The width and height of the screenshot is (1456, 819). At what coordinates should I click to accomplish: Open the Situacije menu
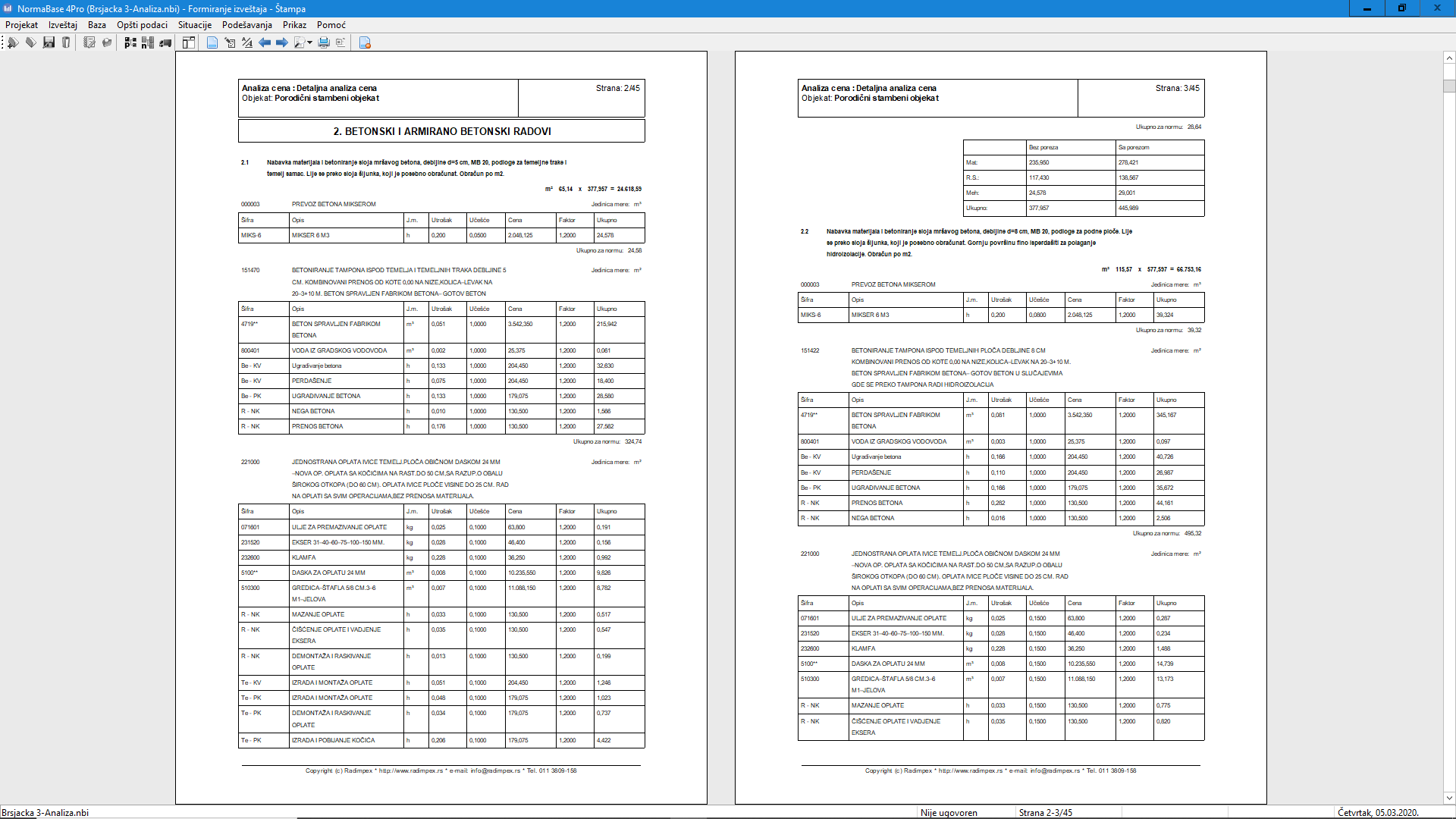tap(195, 25)
